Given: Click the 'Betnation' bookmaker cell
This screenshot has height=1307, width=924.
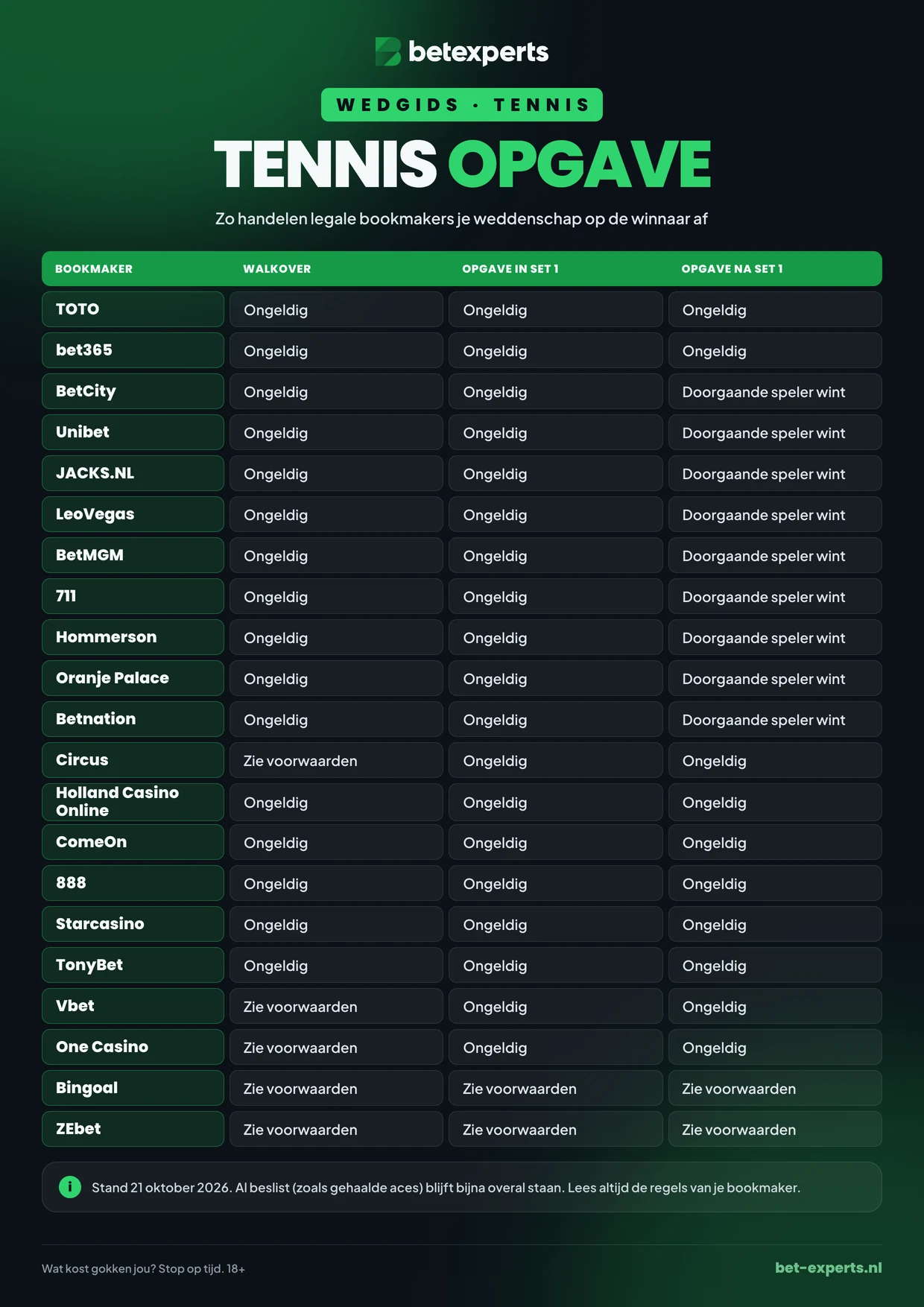Looking at the screenshot, I should point(133,719).
